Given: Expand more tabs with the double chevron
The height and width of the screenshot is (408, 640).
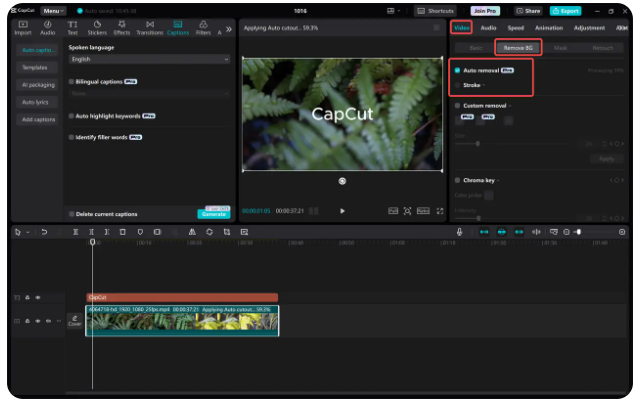Looking at the screenshot, I should pos(229,29).
